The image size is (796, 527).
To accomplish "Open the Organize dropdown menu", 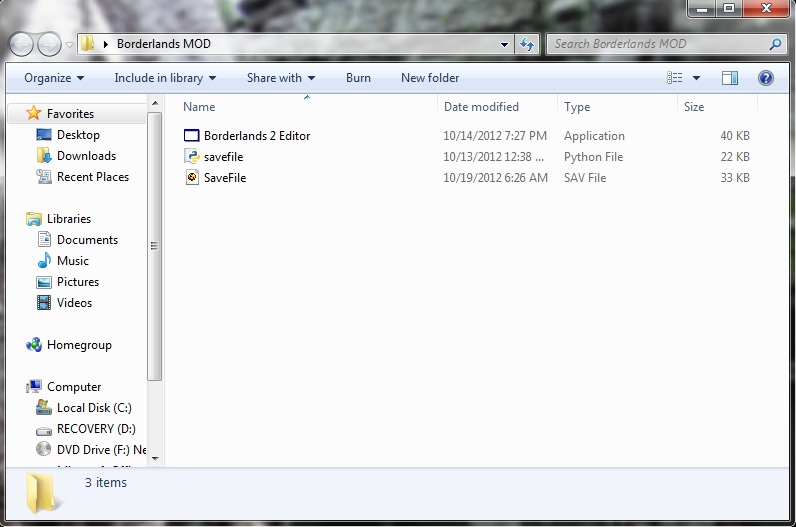I will pyautogui.click(x=54, y=78).
